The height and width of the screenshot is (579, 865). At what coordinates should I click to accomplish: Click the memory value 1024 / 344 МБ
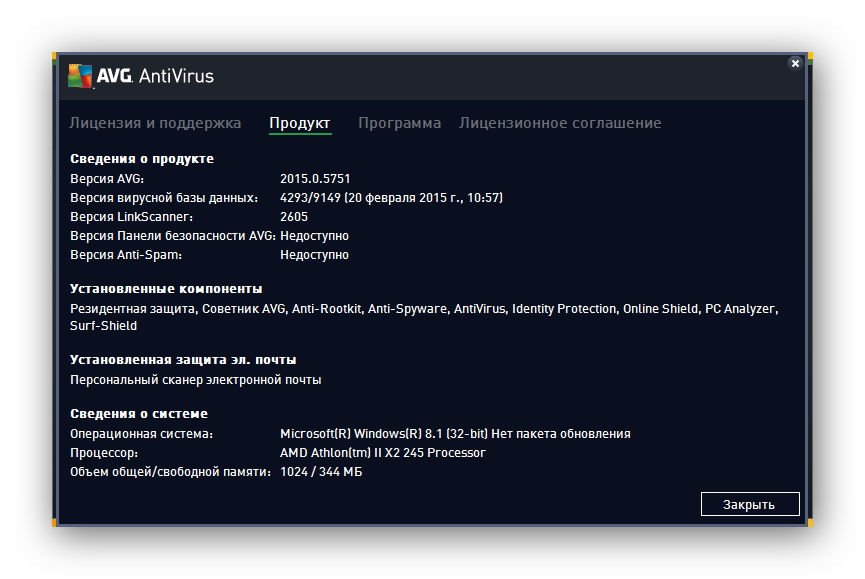321,472
